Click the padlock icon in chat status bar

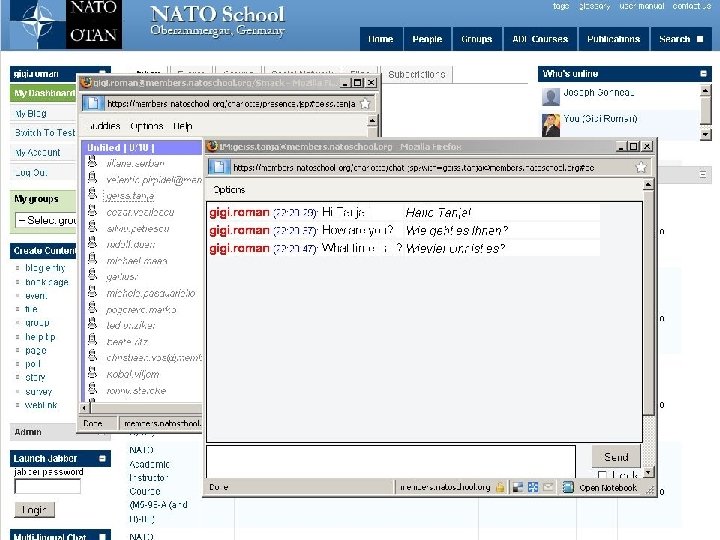(500, 487)
